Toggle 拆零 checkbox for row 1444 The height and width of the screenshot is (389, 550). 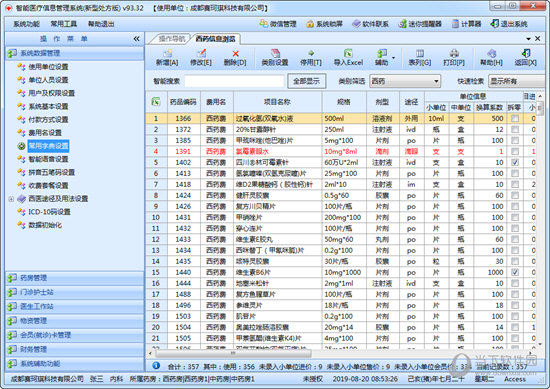515,283
